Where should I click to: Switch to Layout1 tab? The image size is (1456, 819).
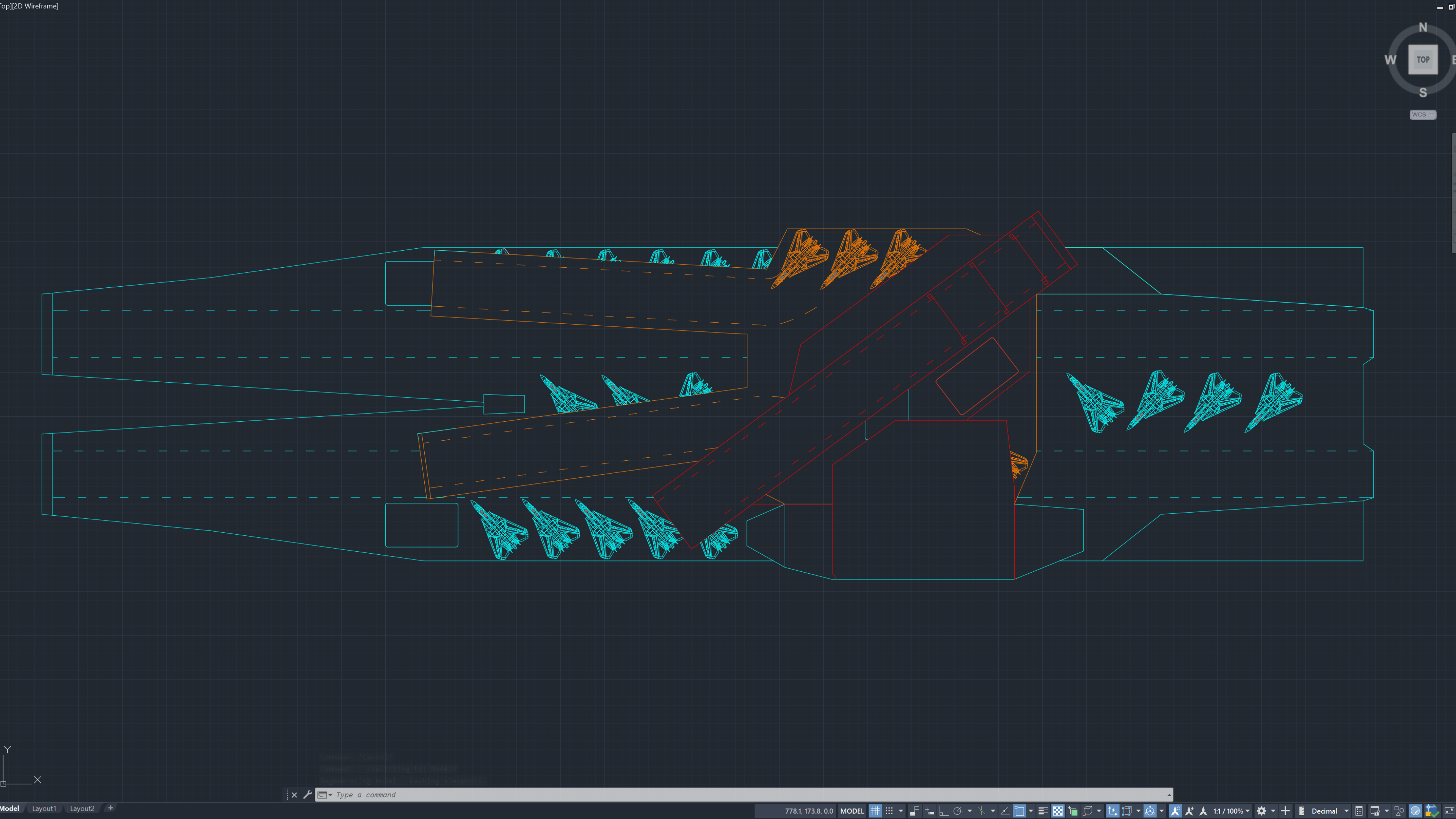pyautogui.click(x=44, y=808)
